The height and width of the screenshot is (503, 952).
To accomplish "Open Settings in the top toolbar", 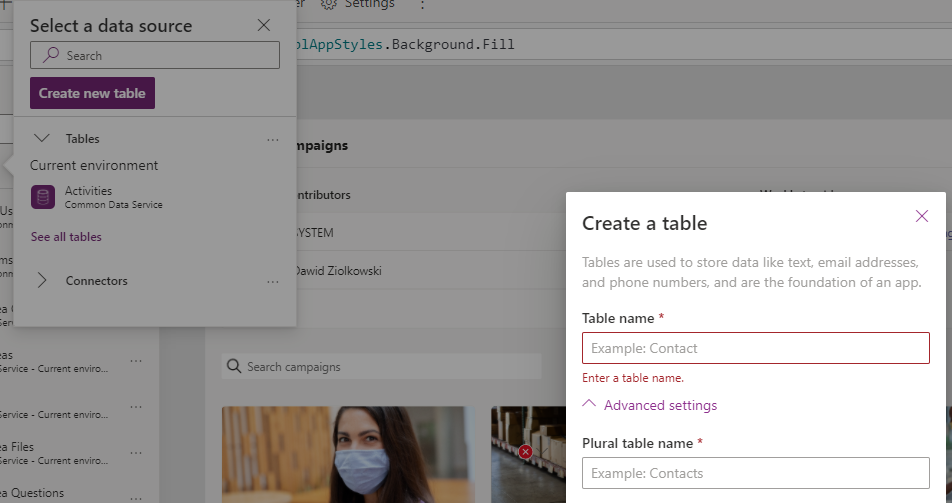I will pyautogui.click(x=358, y=4).
